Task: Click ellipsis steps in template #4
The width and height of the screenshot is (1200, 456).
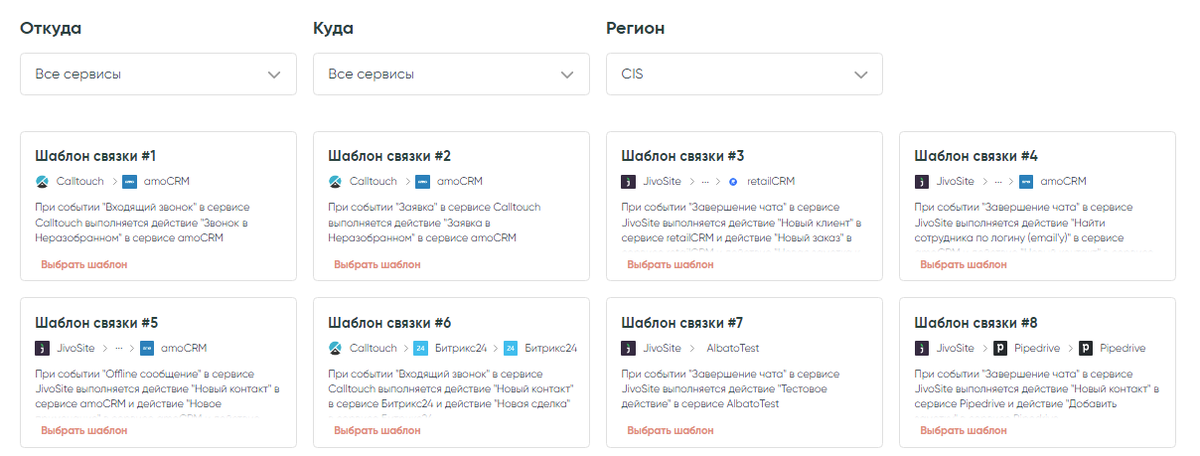Action: pyautogui.click(x=999, y=182)
